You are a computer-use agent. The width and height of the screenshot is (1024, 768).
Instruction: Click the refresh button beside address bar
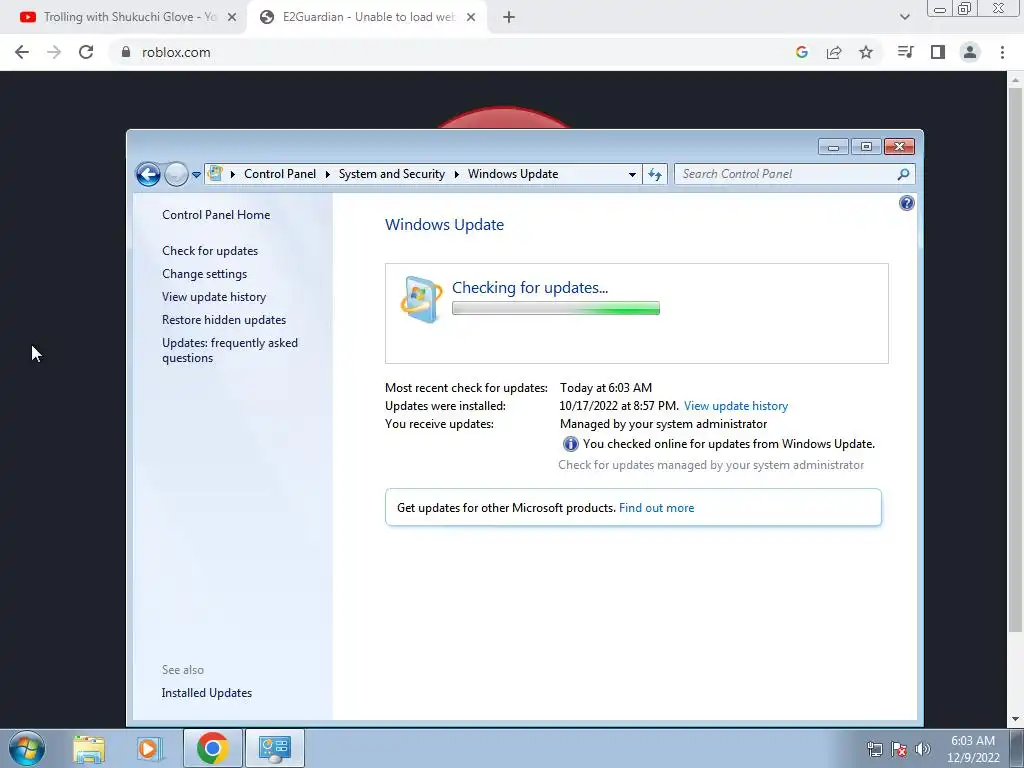(654, 174)
